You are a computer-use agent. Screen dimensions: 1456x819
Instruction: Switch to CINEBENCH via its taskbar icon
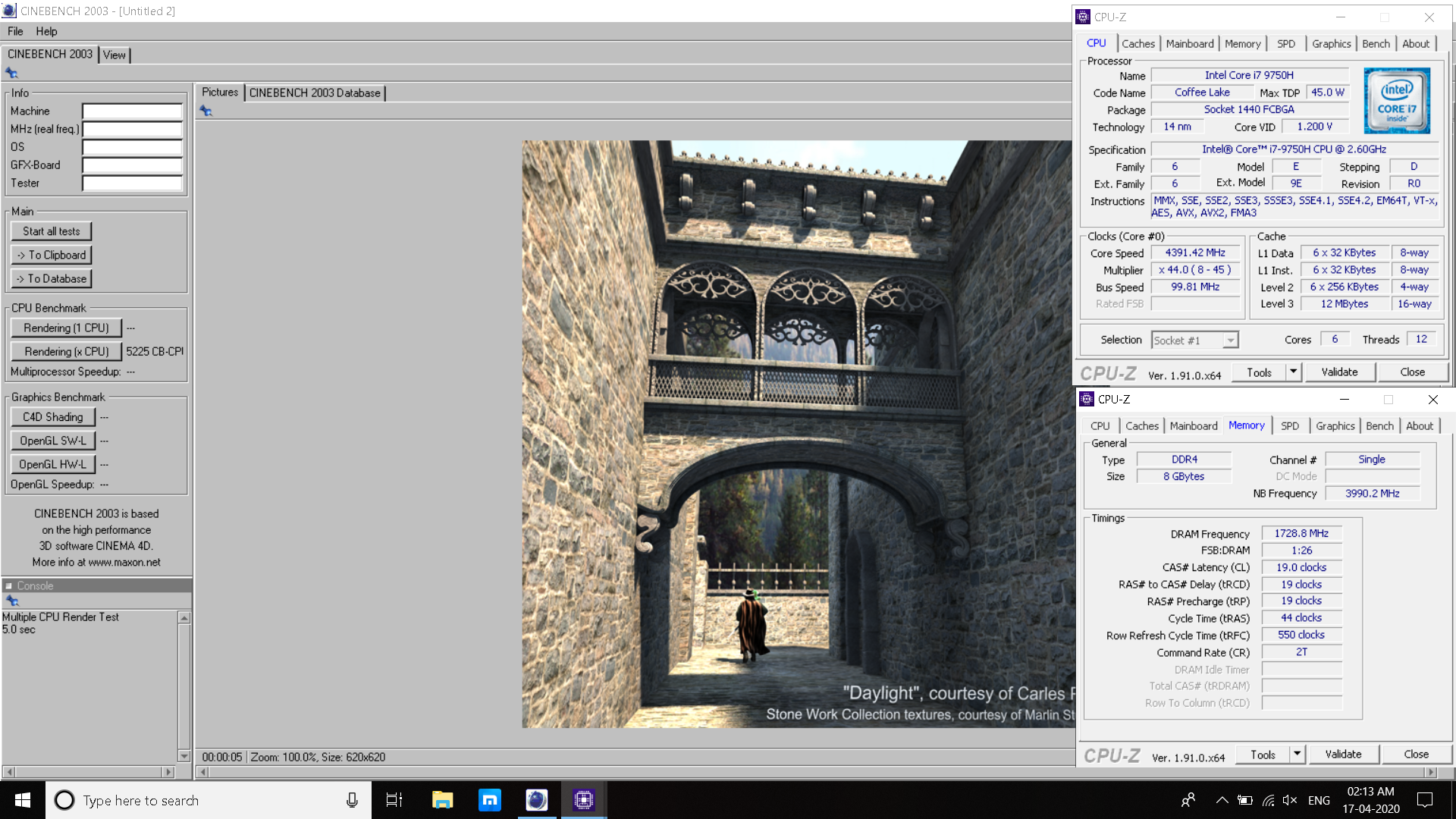[x=537, y=800]
